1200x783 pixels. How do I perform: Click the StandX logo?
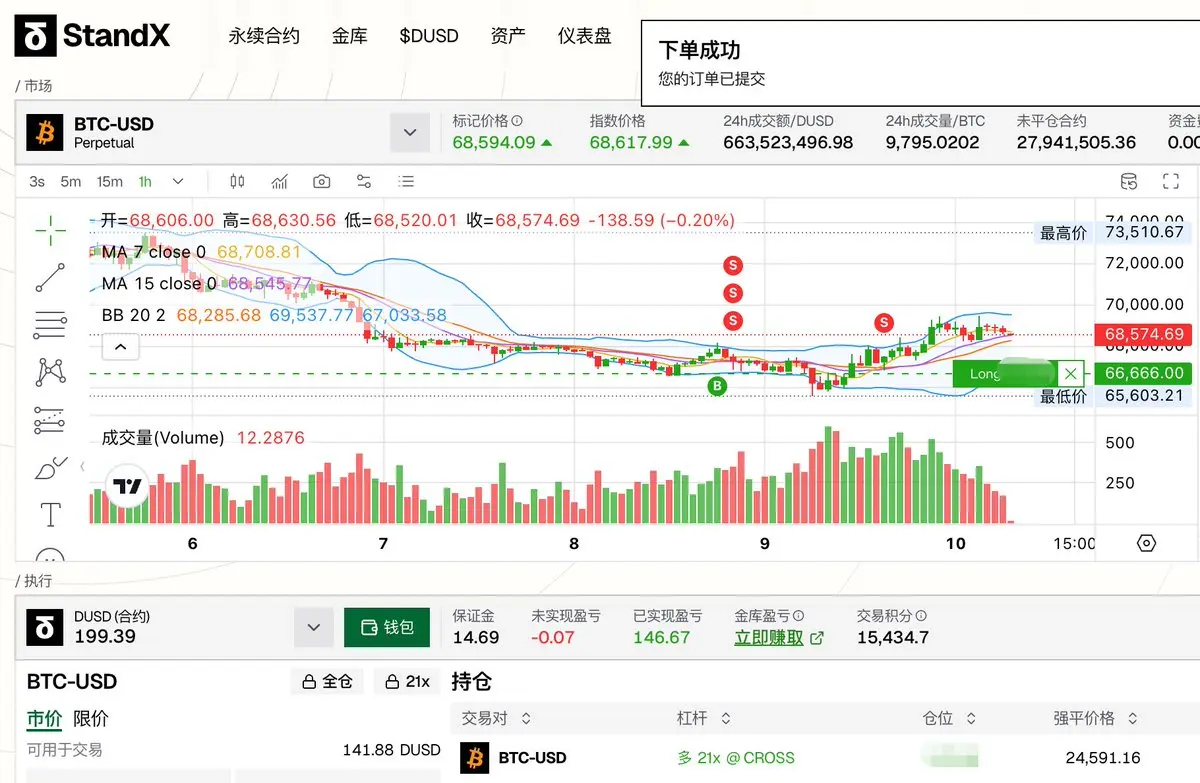click(92, 36)
